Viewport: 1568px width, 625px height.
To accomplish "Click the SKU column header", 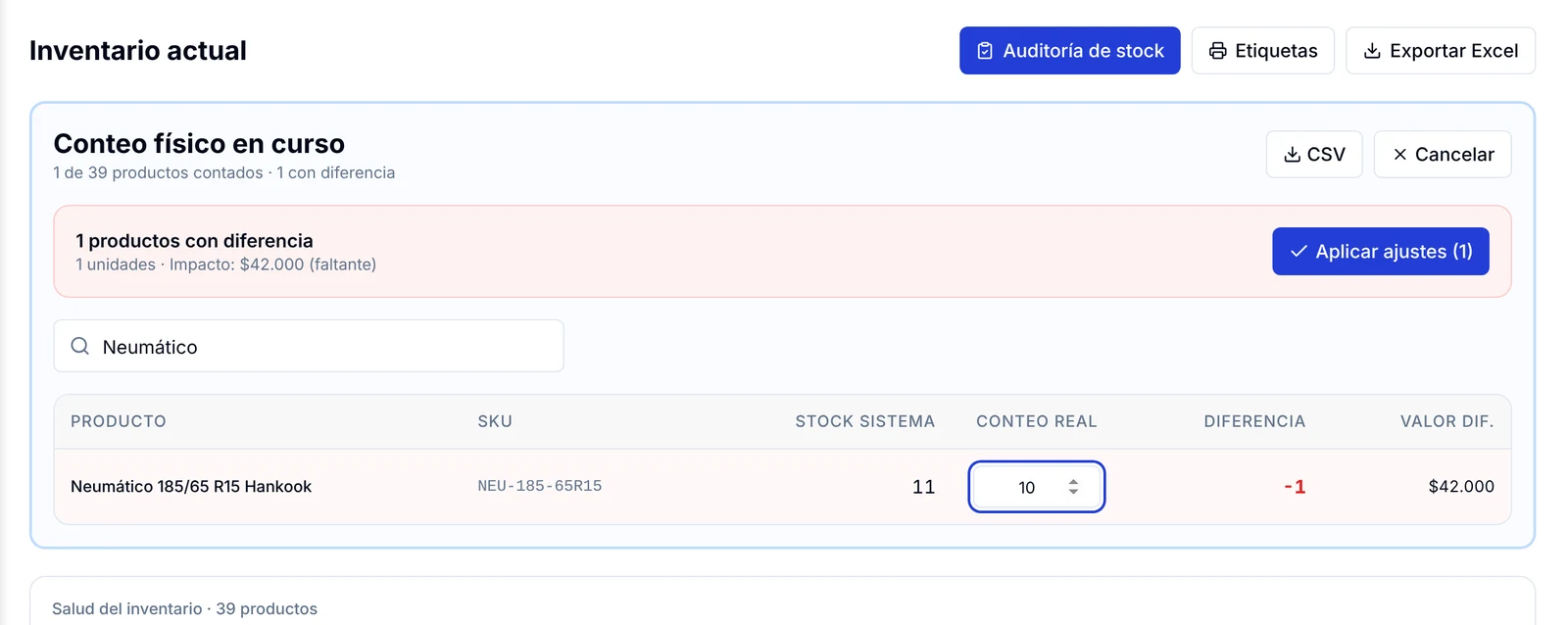I will (x=495, y=421).
